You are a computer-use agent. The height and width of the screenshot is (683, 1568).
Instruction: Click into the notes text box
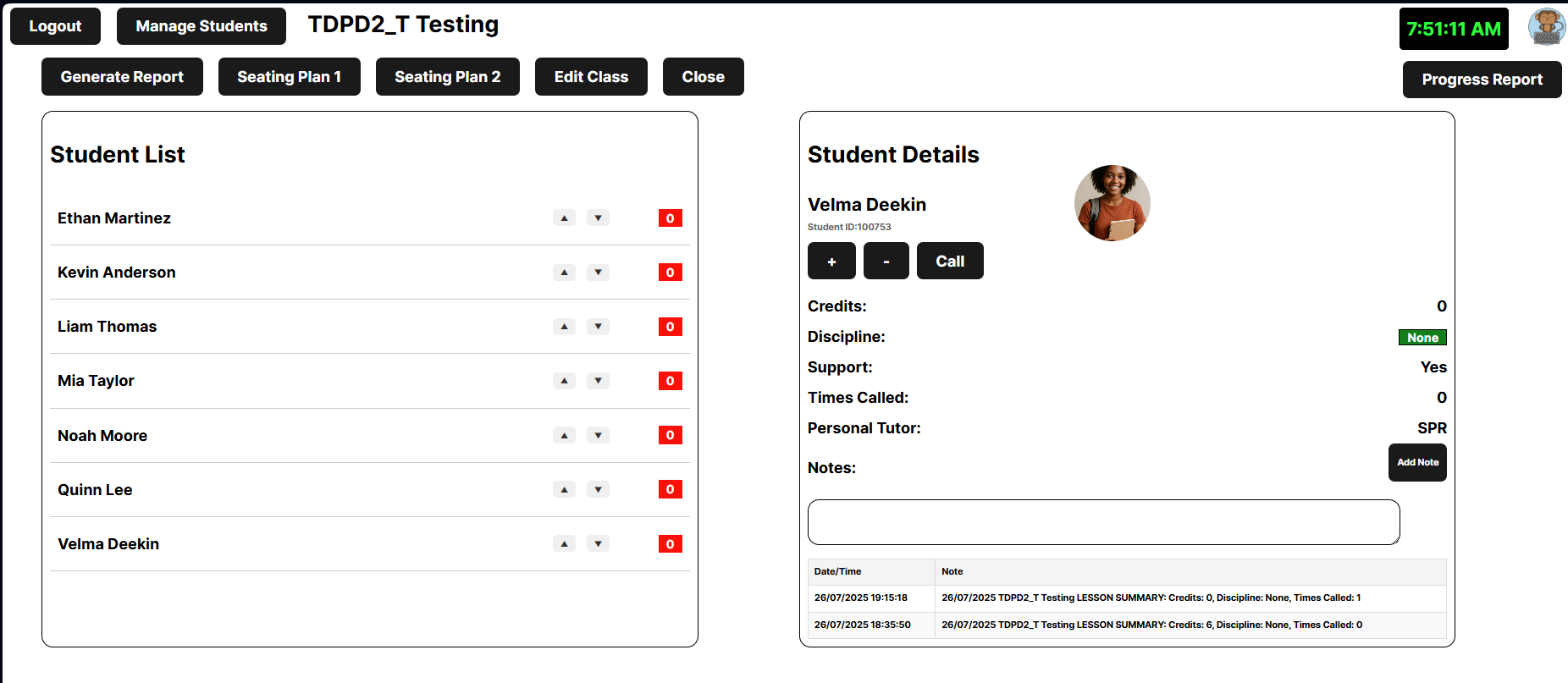pos(1104,522)
